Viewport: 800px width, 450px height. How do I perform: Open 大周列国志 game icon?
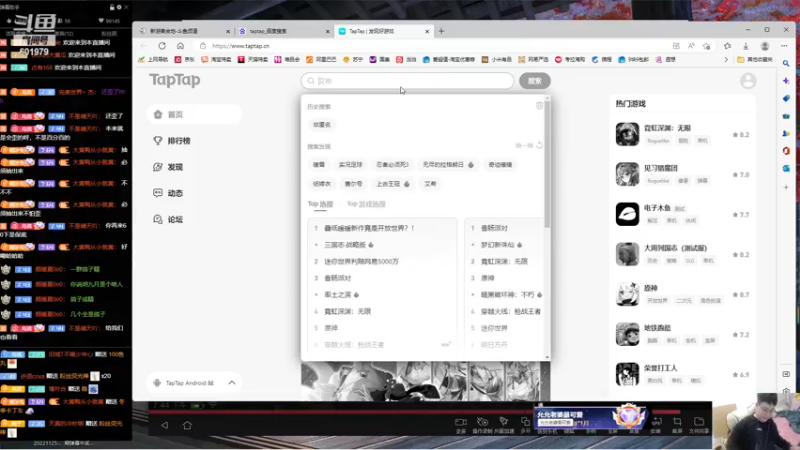coord(627,254)
